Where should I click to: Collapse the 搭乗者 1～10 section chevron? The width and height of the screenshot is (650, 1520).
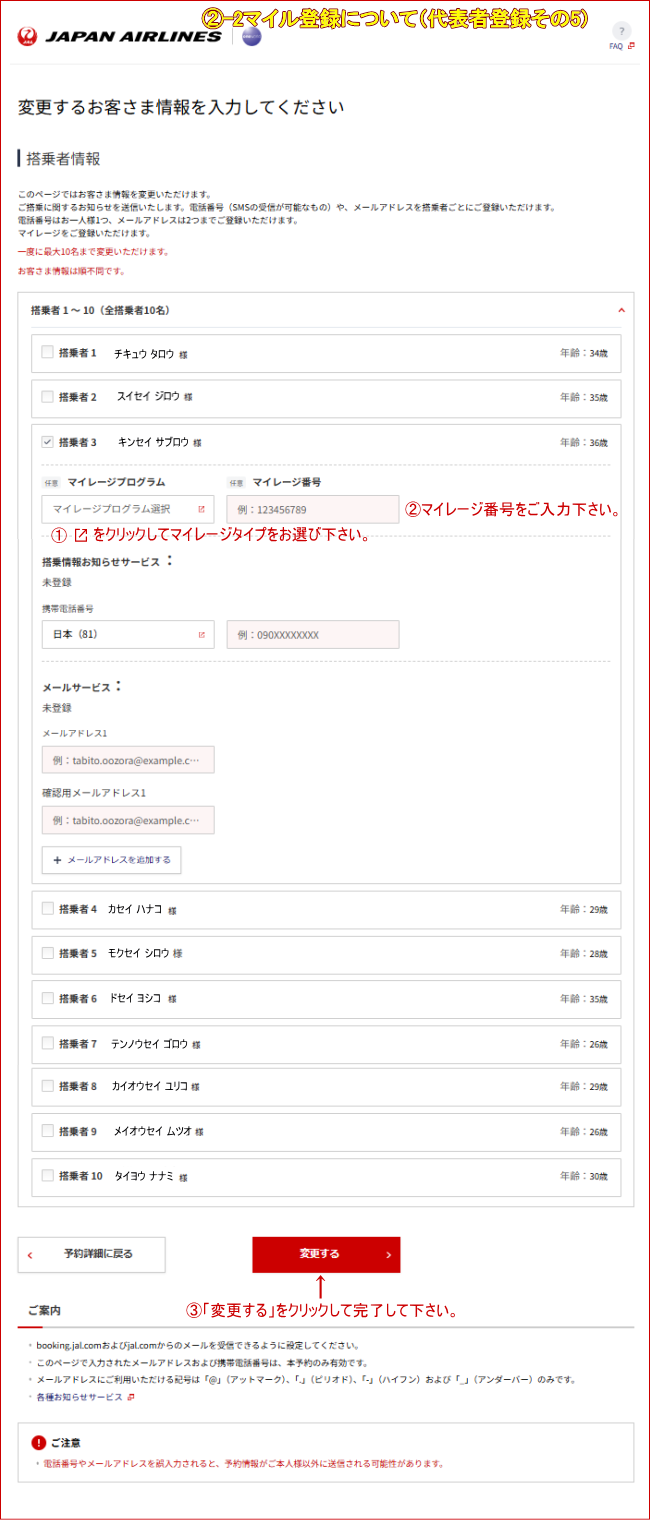621,311
